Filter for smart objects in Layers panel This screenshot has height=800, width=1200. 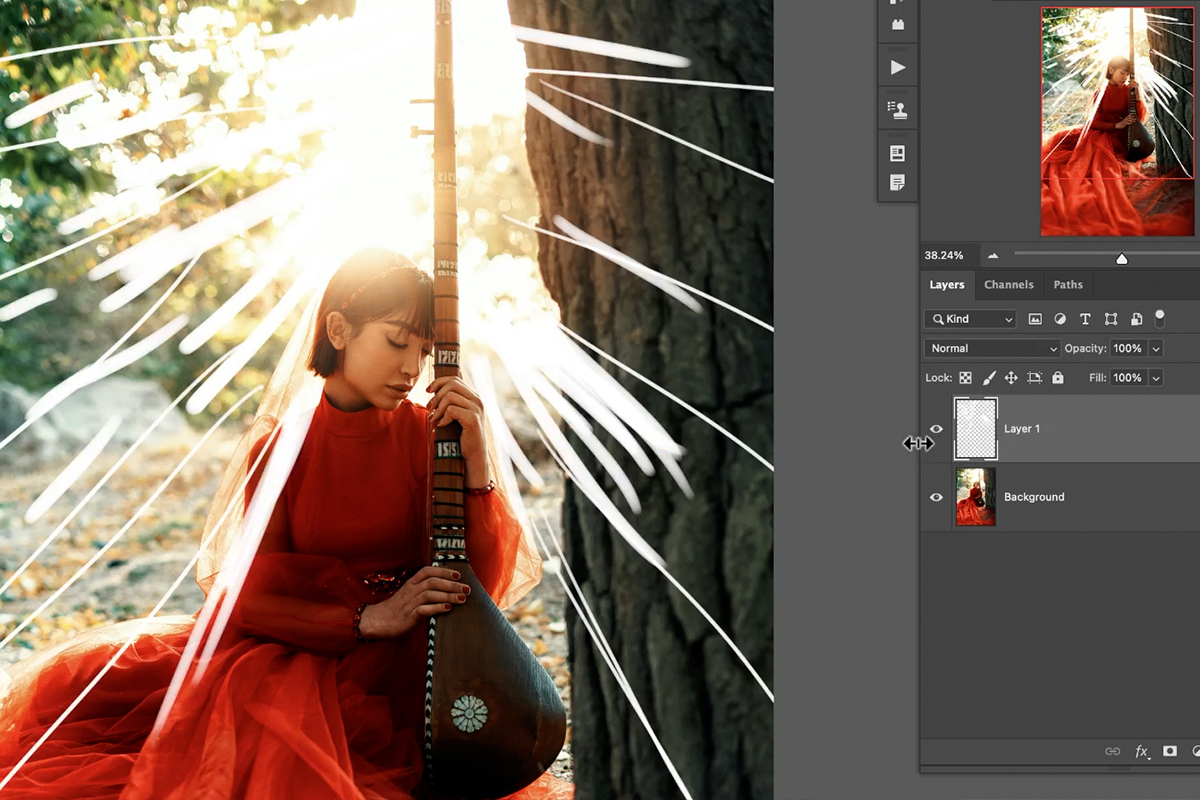[1137, 319]
